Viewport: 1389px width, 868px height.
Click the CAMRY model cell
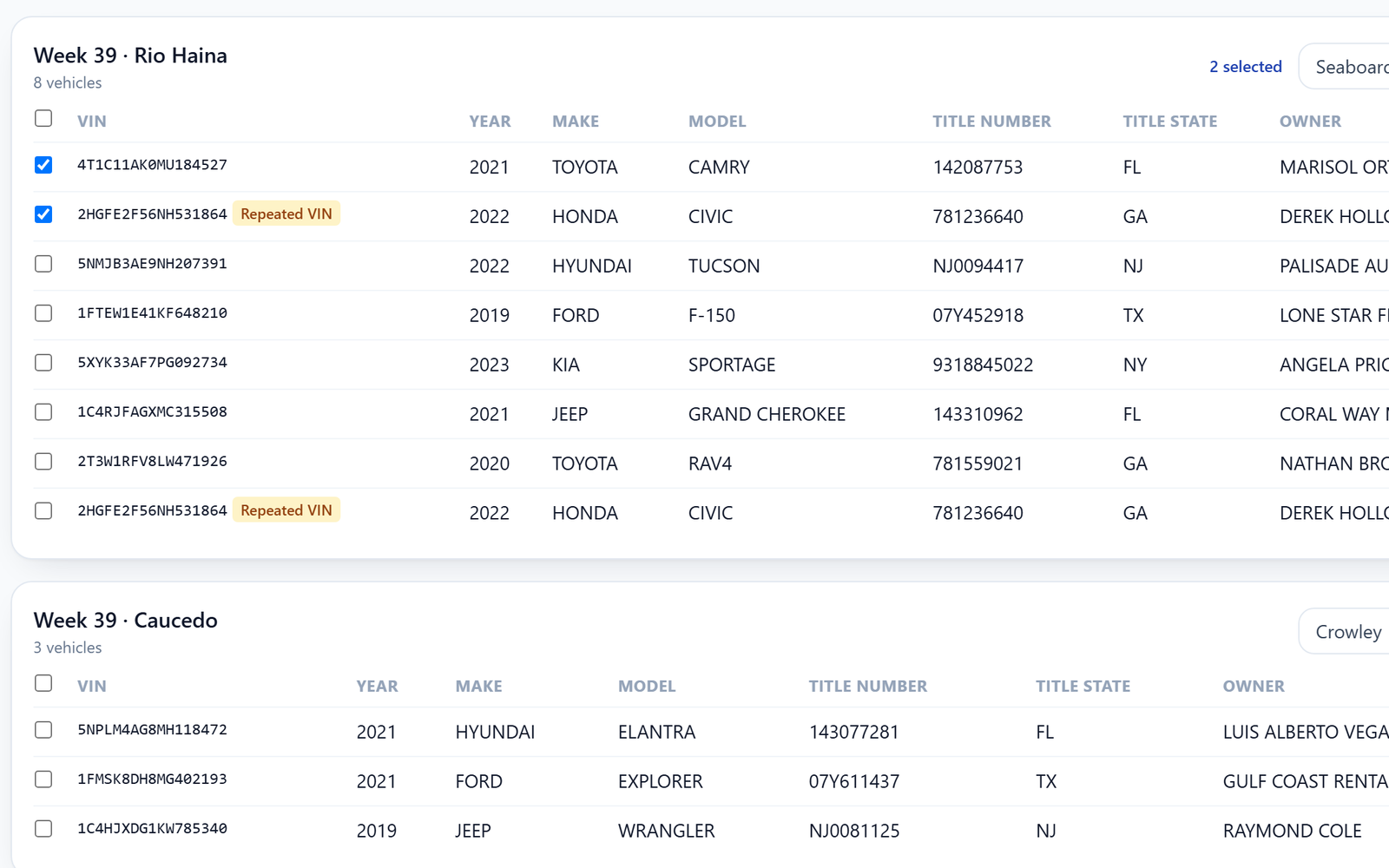pos(719,168)
